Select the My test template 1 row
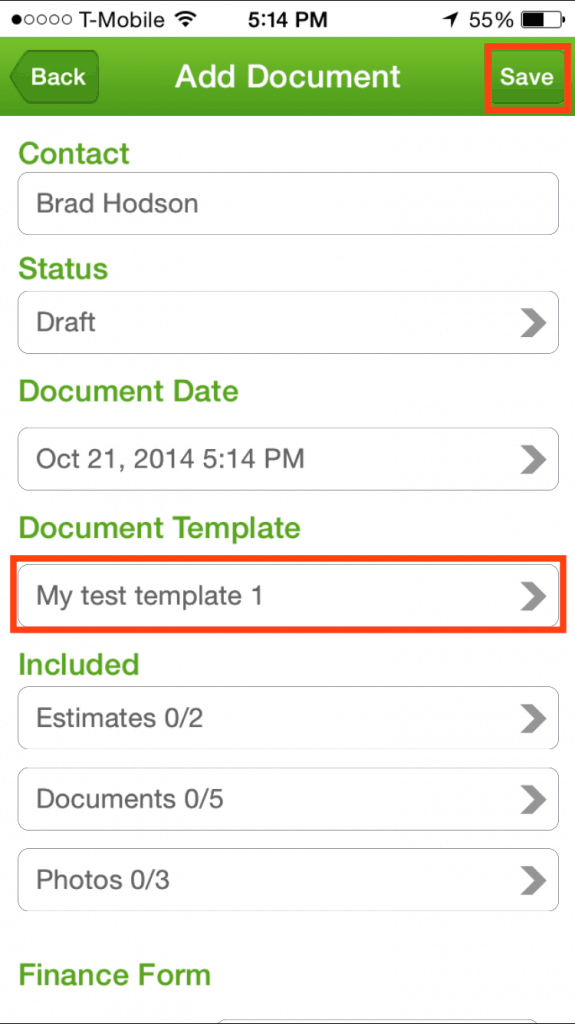The width and height of the screenshot is (575, 1024). [x=288, y=596]
